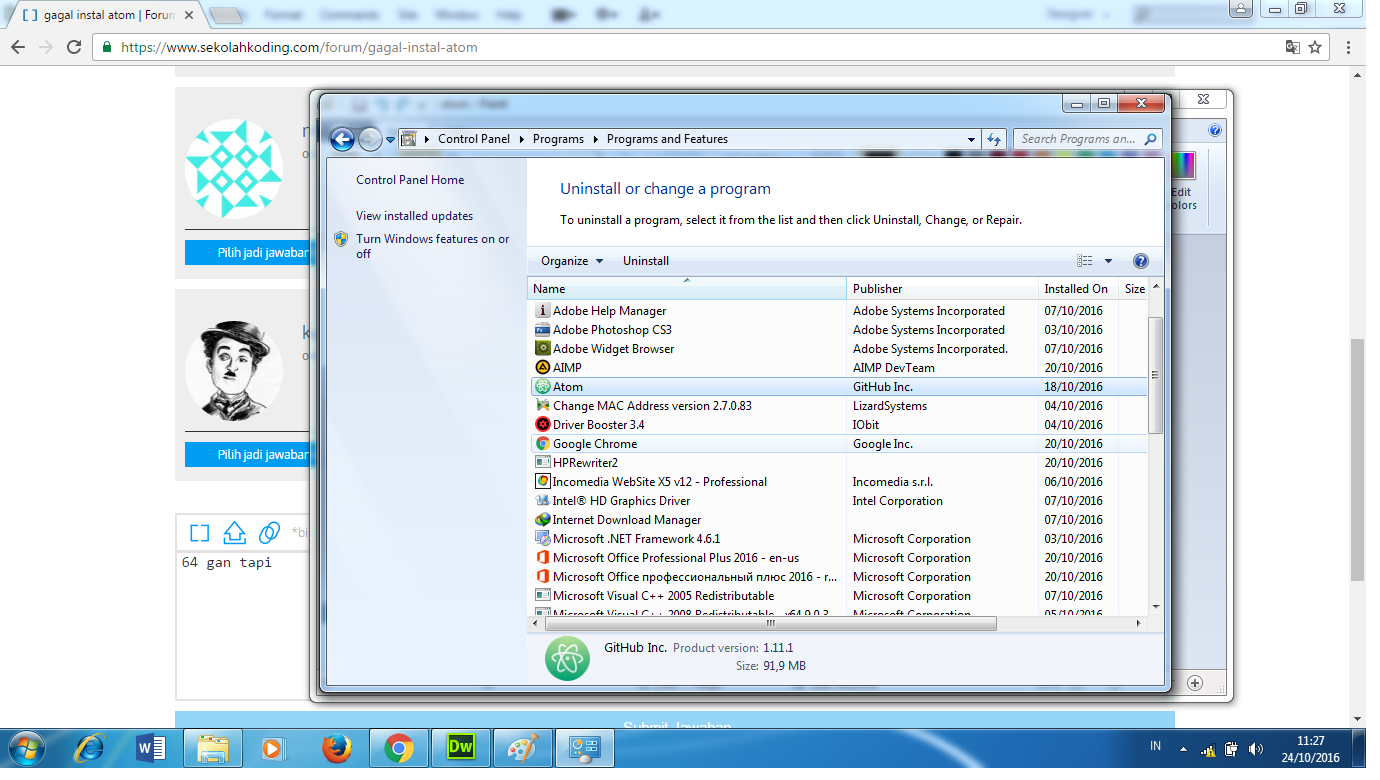Image resolution: width=1380 pixels, height=780 pixels.
Task: Sort by the Size column header
Action: point(1134,288)
